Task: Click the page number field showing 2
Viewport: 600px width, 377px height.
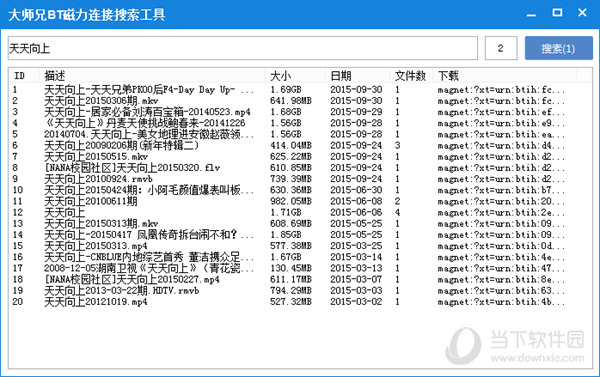Action: [501, 48]
